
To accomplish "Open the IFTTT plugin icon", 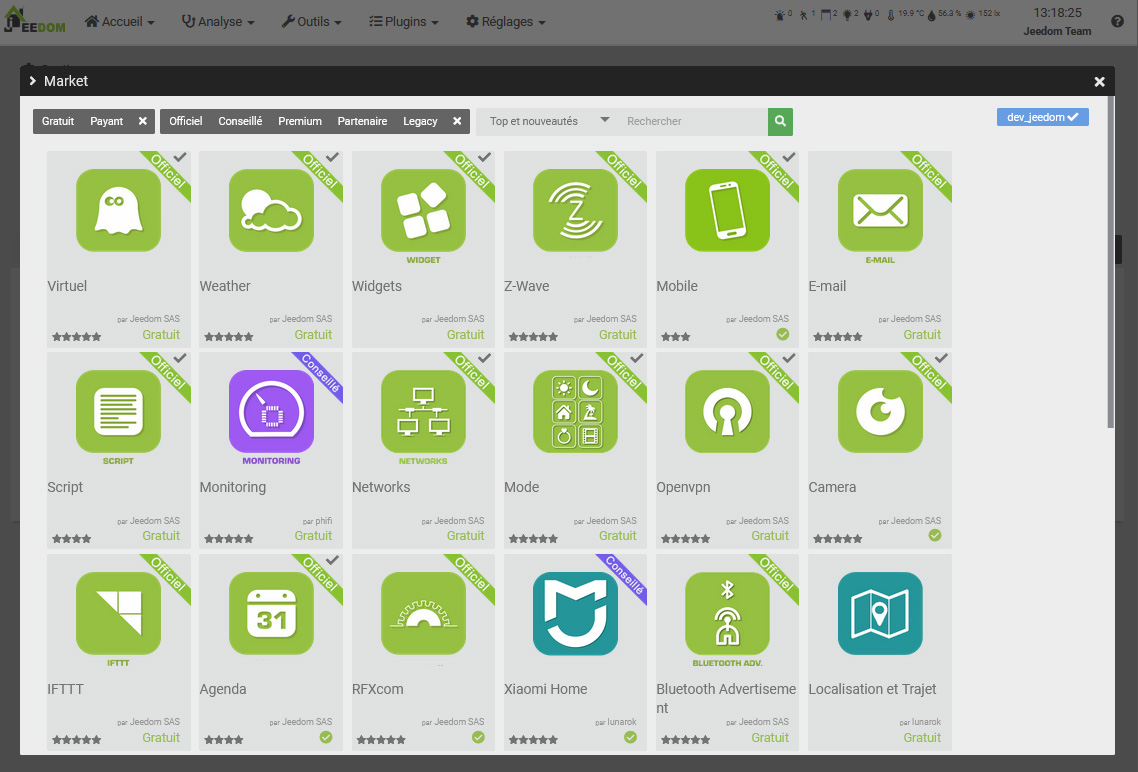I will (x=118, y=613).
